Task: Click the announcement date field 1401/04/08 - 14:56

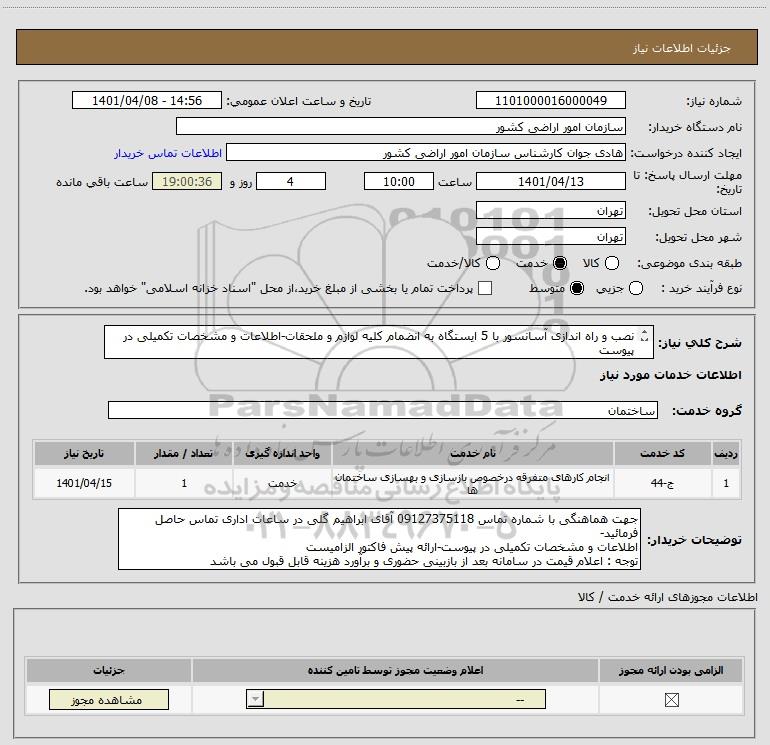Action: (x=147, y=100)
